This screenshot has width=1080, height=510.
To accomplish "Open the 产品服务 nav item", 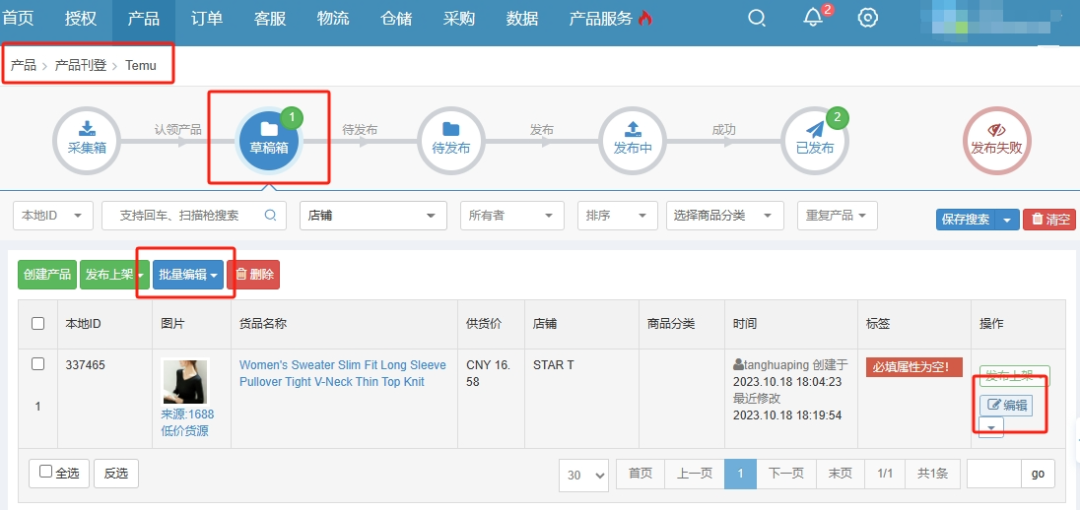I will [601, 19].
